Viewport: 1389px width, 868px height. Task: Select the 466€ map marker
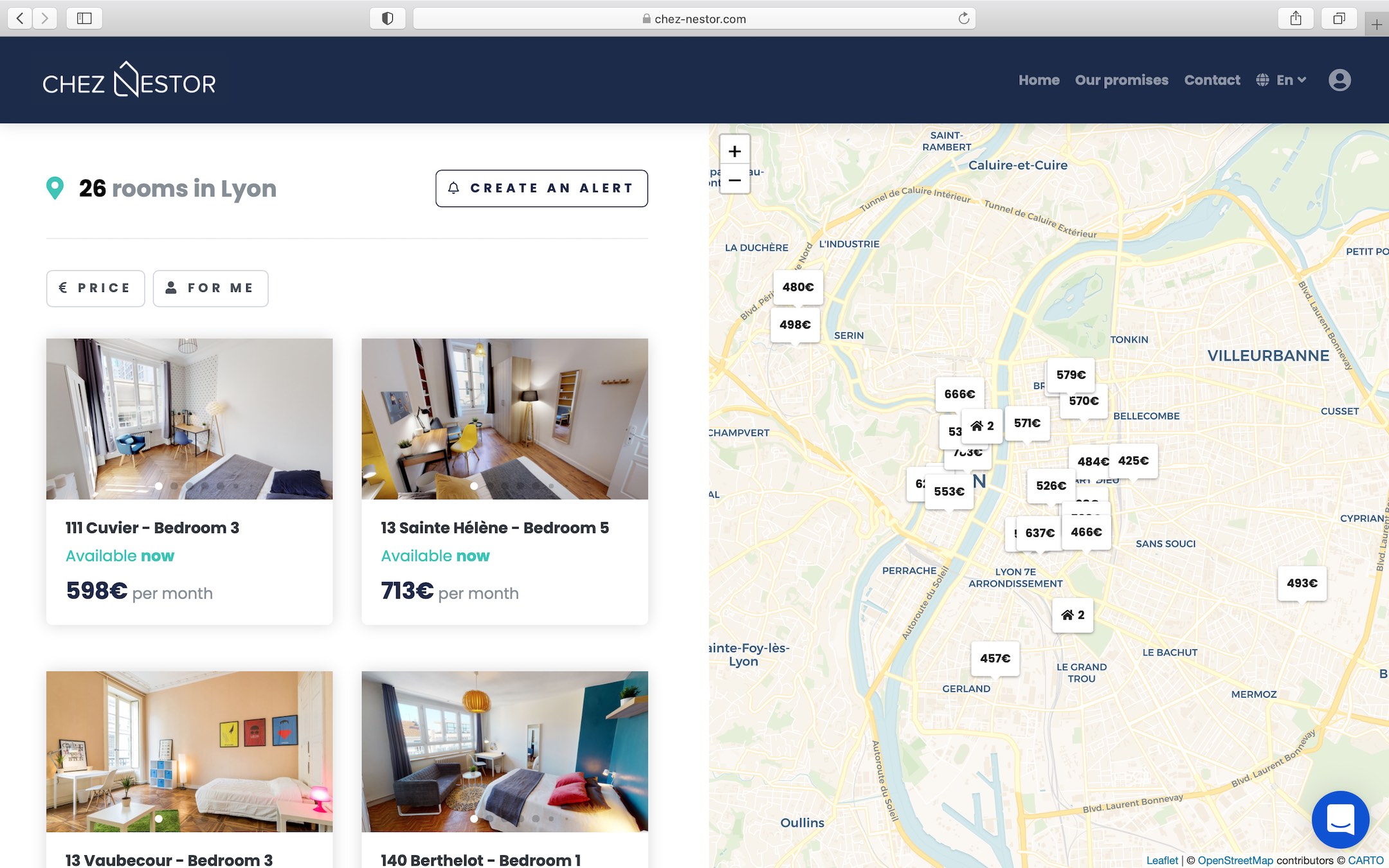tap(1086, 532)
